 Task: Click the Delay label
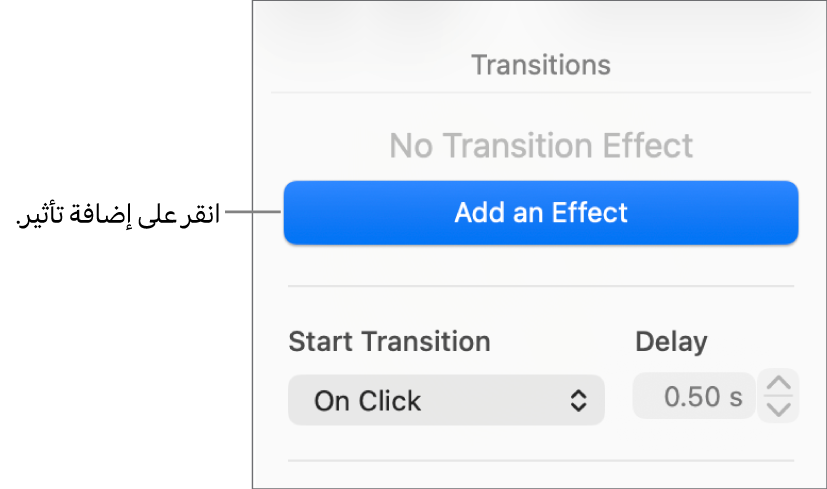(671, 342)
